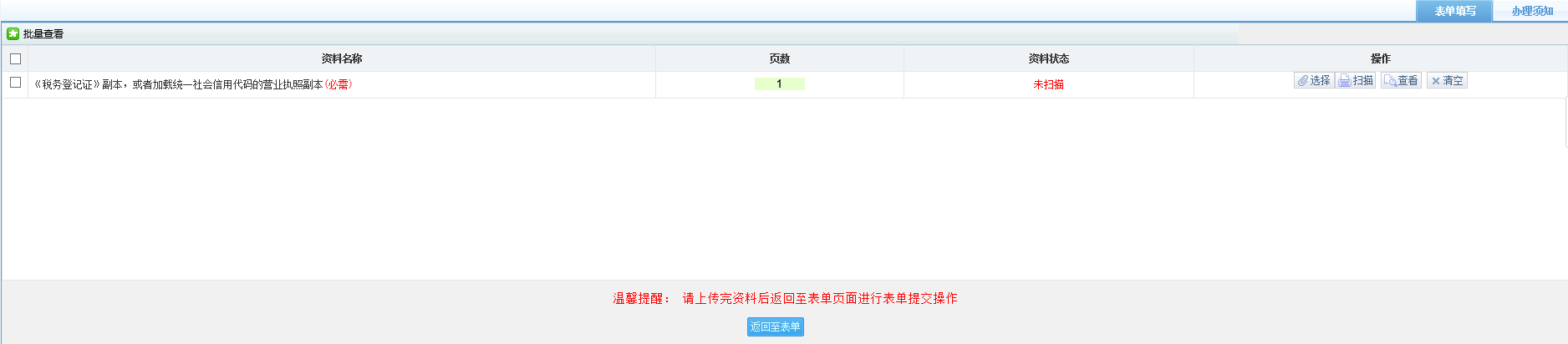This screenshot has width=1568, height=344.
Task: Click the 温馨提醒 reminder text
Action: [x=786, y=298]
